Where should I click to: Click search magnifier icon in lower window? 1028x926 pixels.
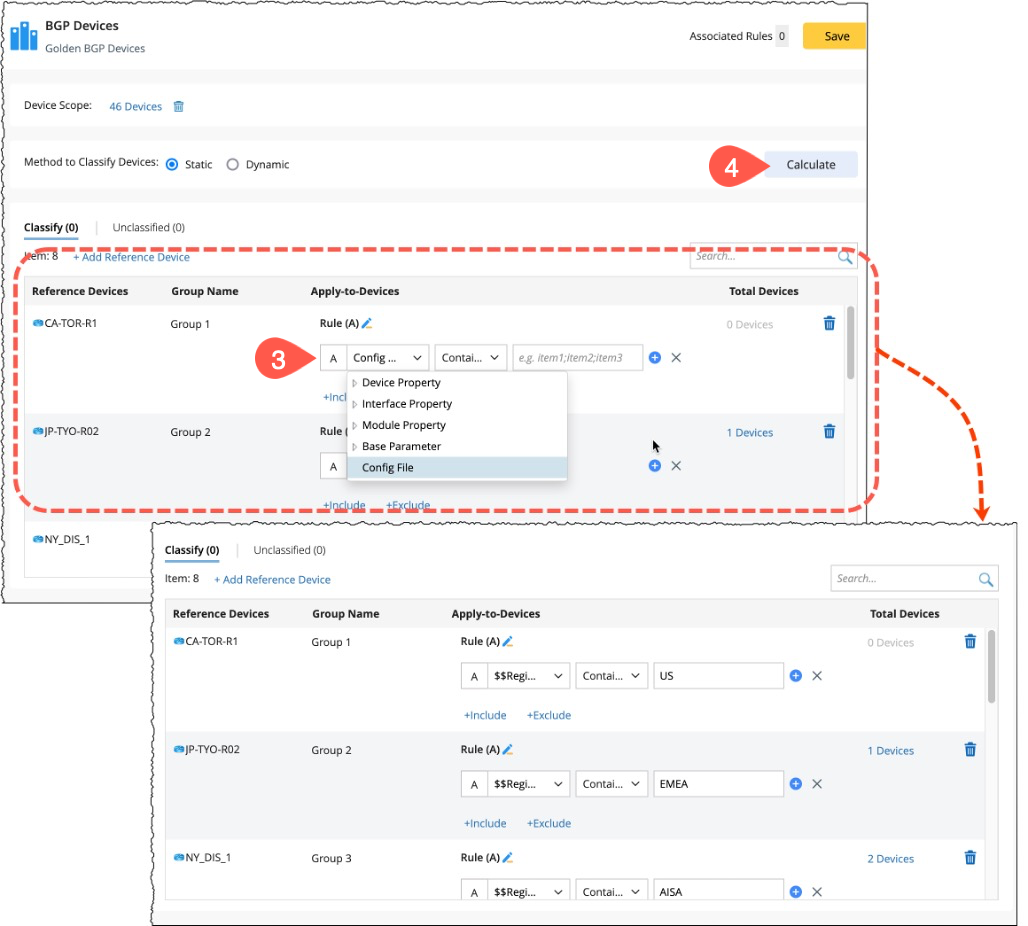985,579
